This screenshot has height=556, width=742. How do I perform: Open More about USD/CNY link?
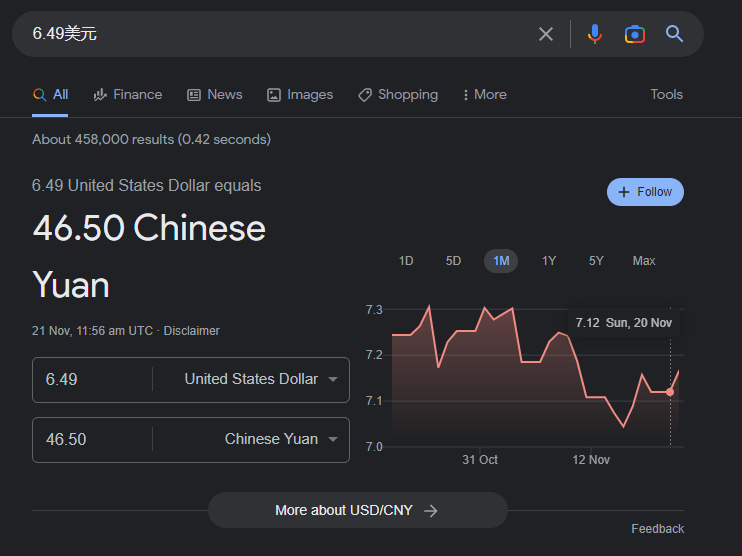(x=357, y=510)
